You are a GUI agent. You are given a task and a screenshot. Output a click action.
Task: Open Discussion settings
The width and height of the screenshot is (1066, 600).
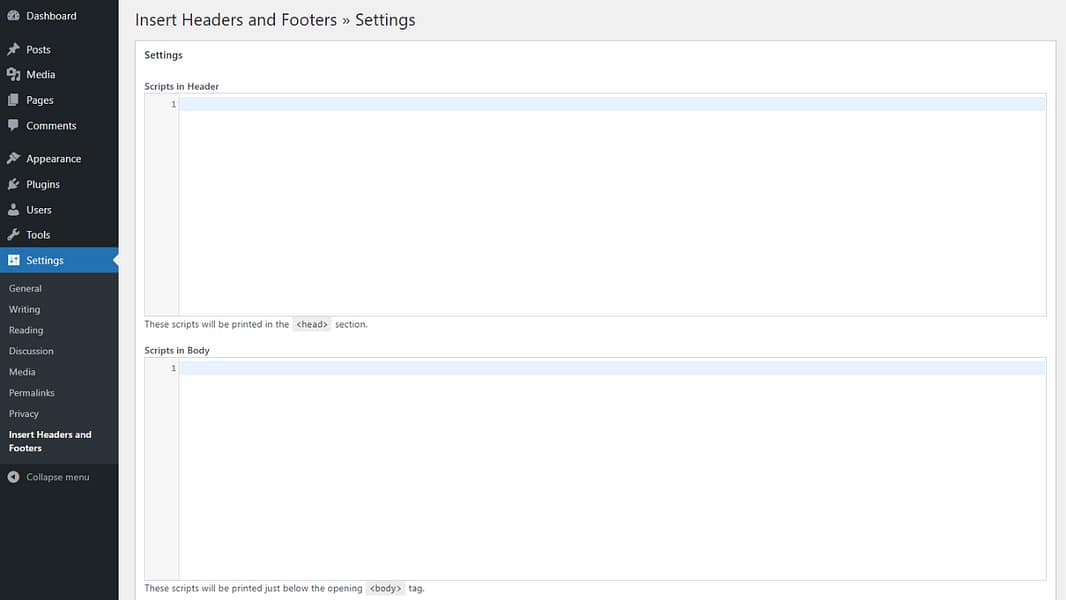[31, 351]
